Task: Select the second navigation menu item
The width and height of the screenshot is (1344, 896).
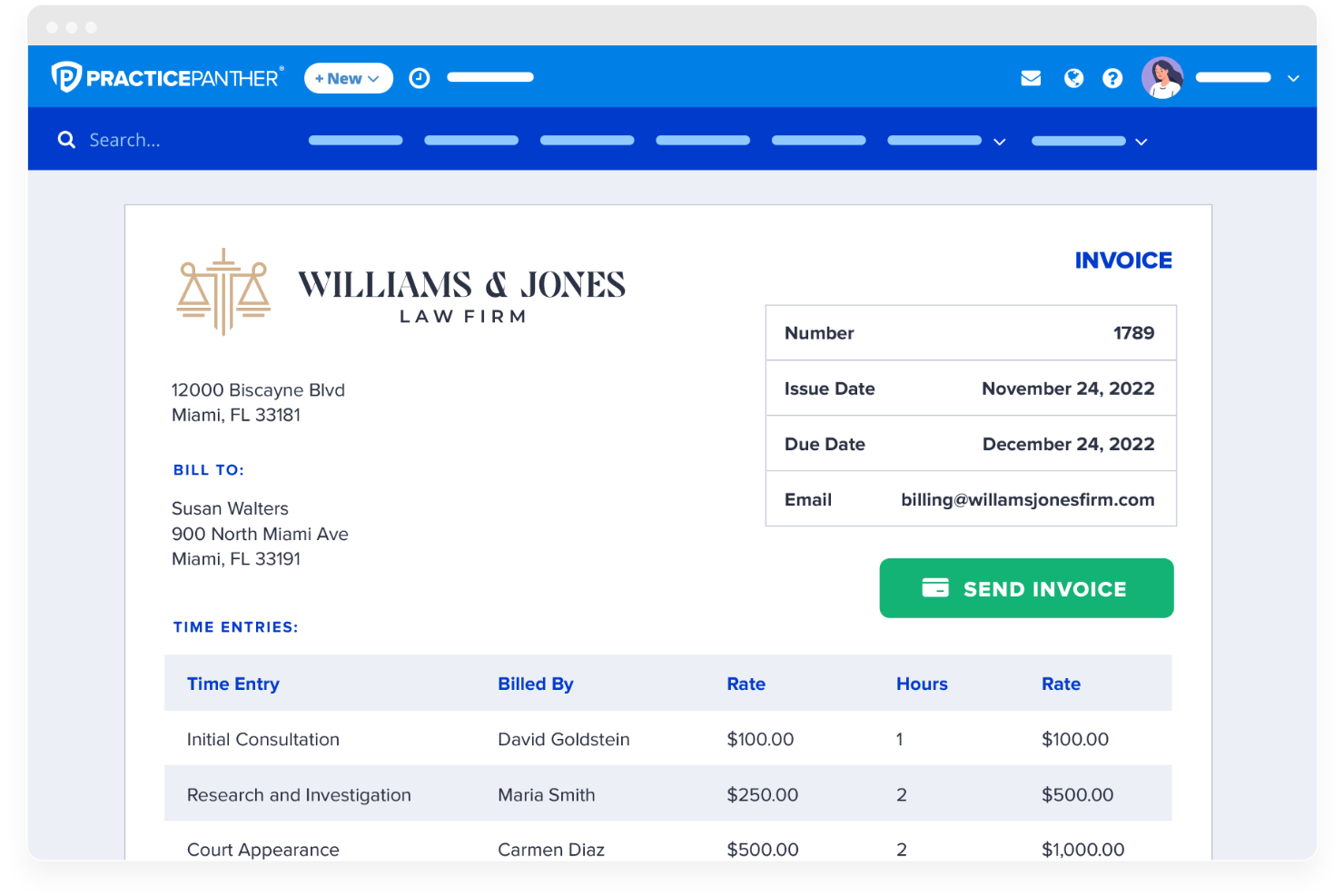Action: pyautogui.click(x=470, y=140)
